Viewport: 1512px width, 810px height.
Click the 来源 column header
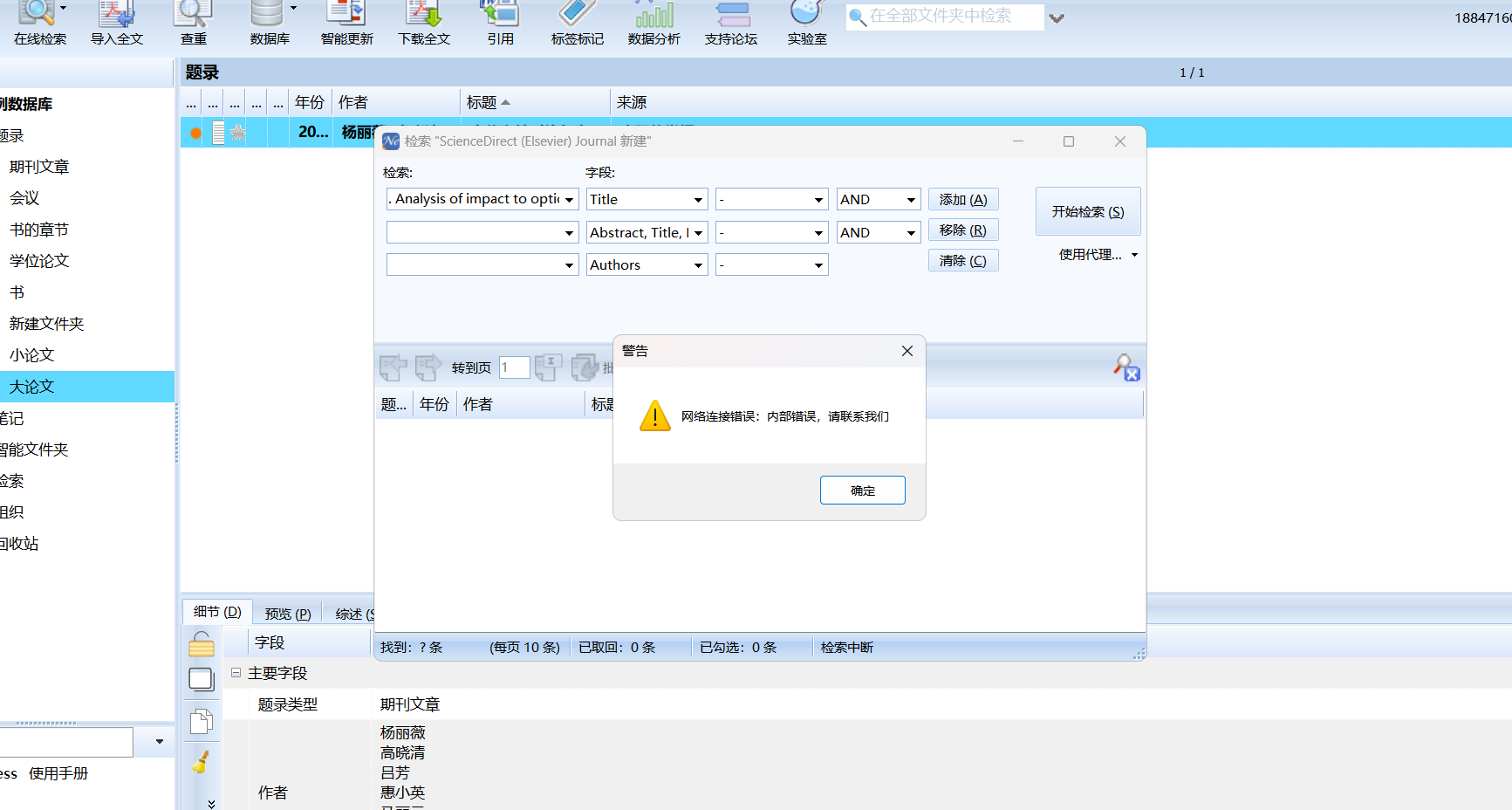click(632, 102)
